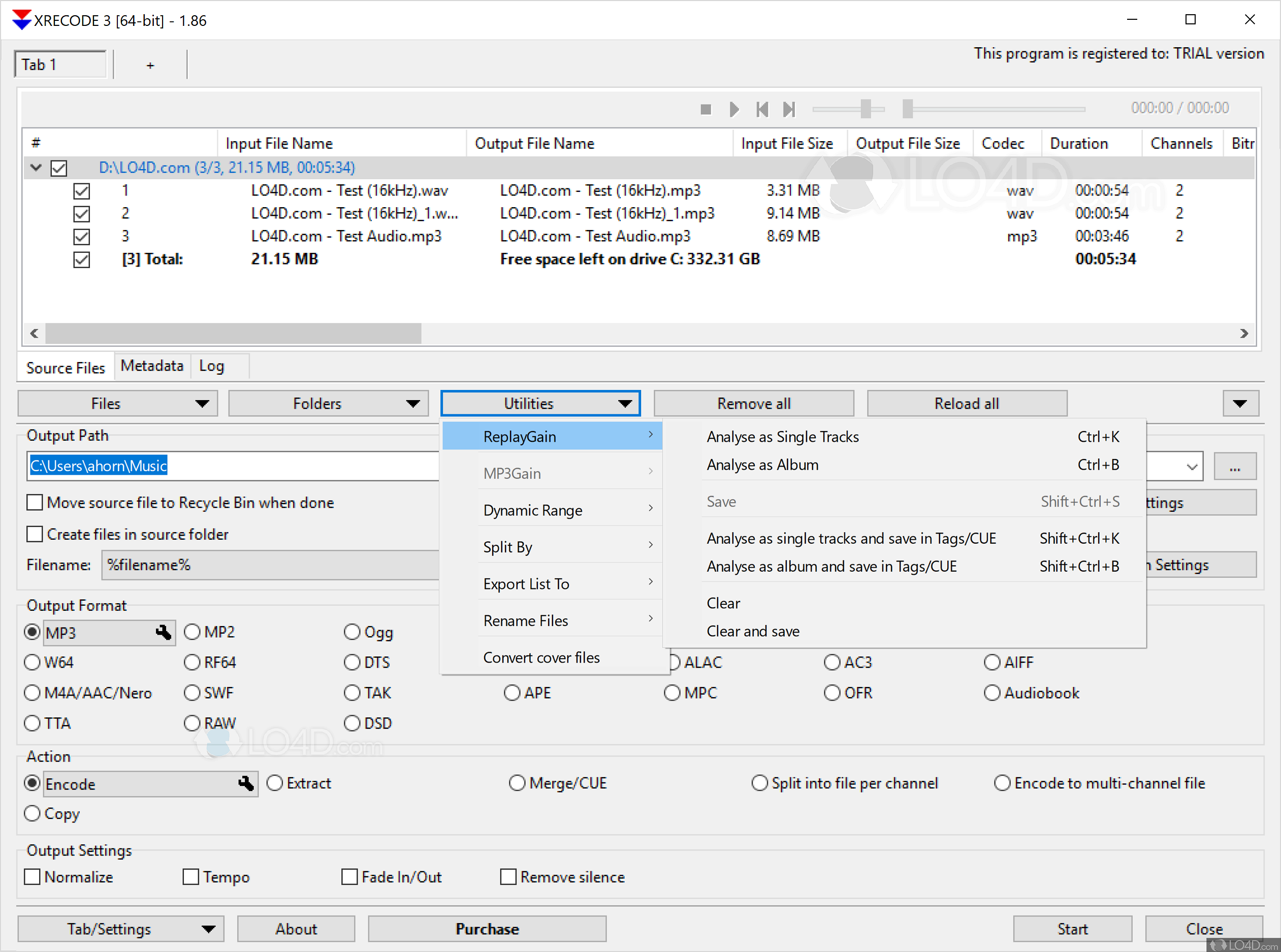Collapse the D:\LO4D.com folder group
The image size is (1281, 952).
36,168
